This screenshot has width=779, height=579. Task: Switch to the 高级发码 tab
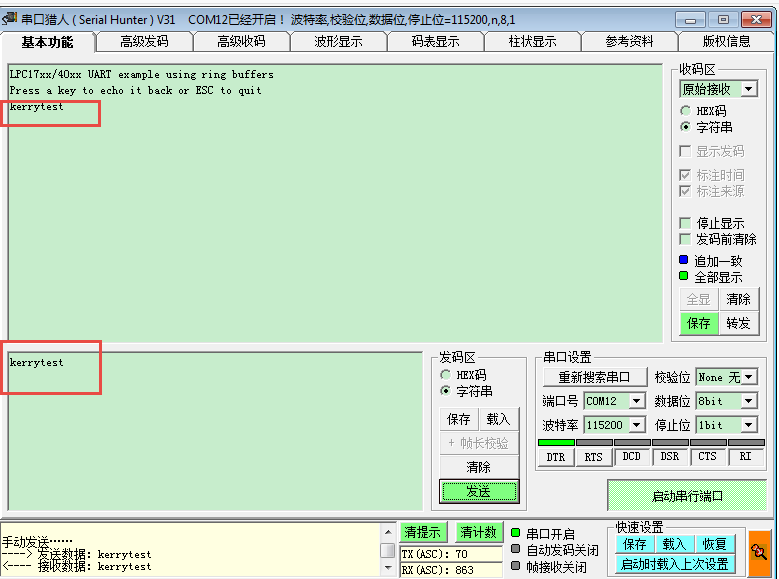pyautogui.click(x=145, y=41)
